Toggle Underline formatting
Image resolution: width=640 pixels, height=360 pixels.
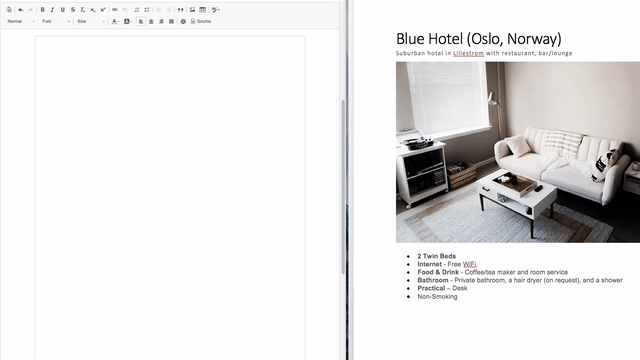pyautogui.click(x=62, y=9)
